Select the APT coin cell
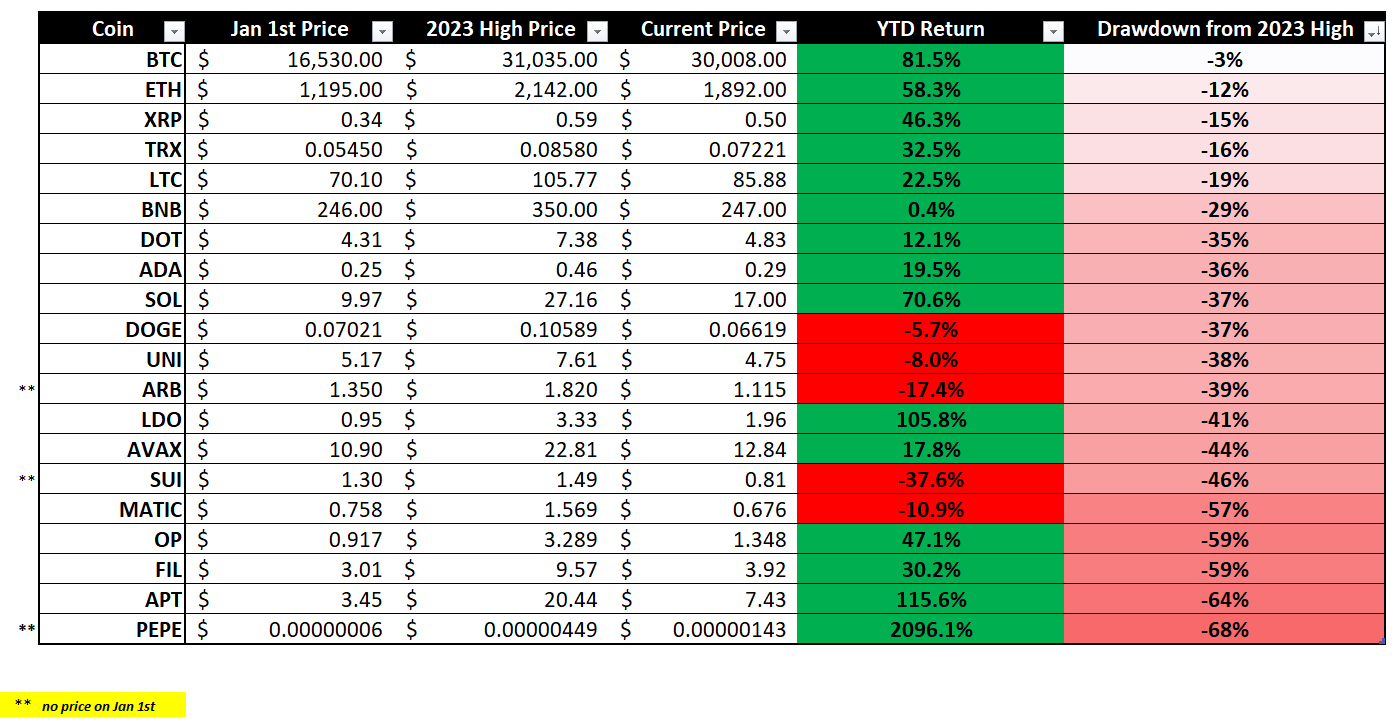The height and width of the screenshot is (722, 1396). pyautogui.click(x=112, y=600)
